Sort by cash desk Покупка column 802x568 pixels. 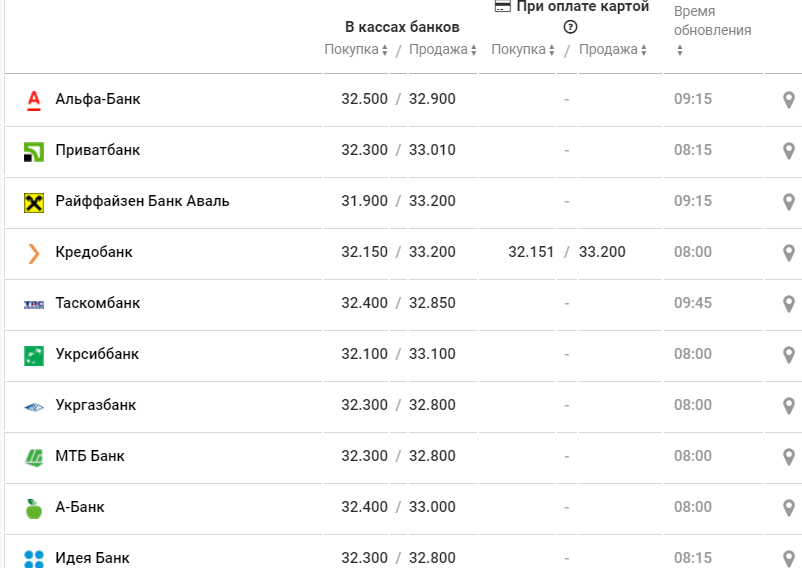coord(356,50)
